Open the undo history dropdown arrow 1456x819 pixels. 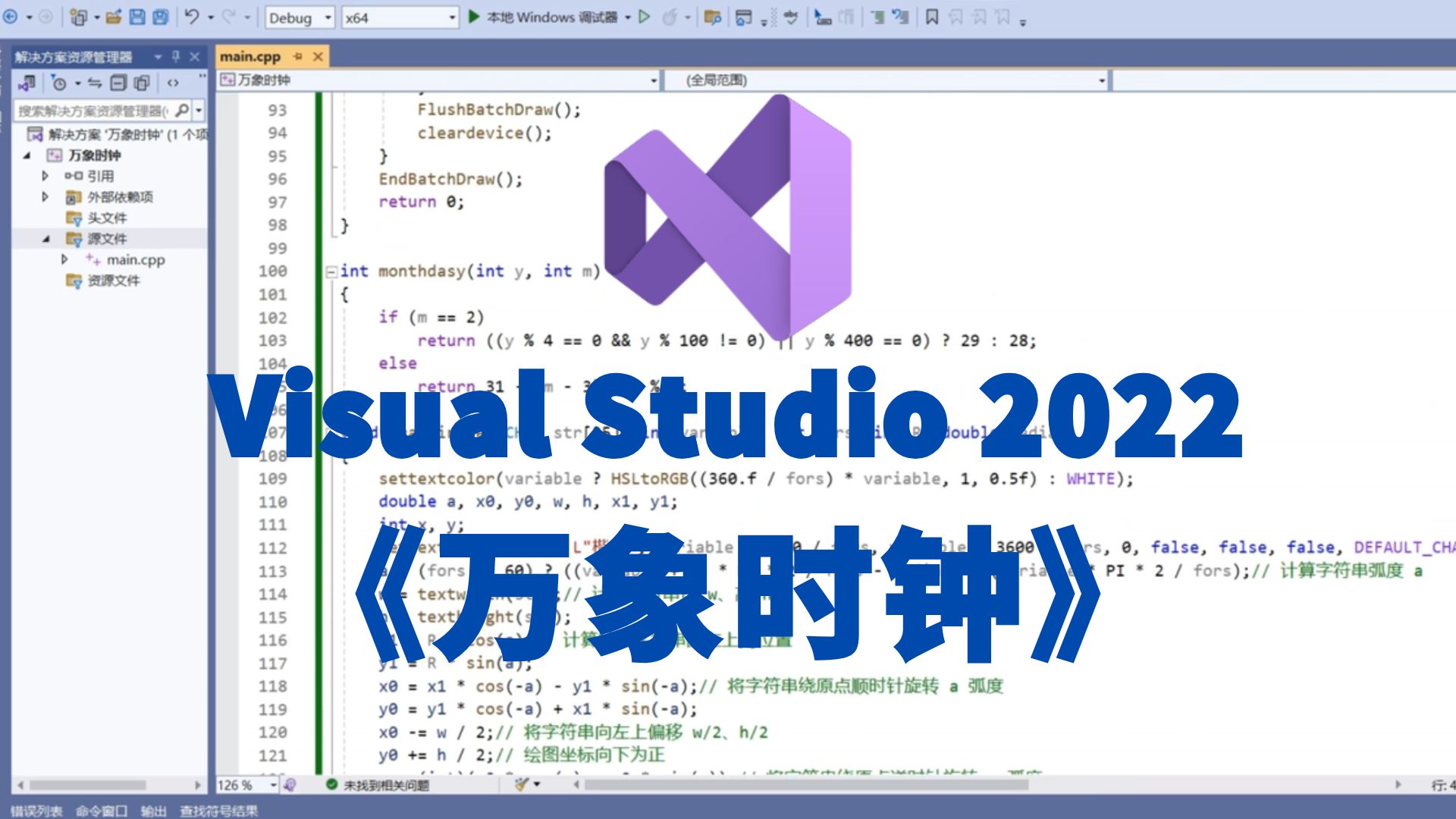[210, 17]
